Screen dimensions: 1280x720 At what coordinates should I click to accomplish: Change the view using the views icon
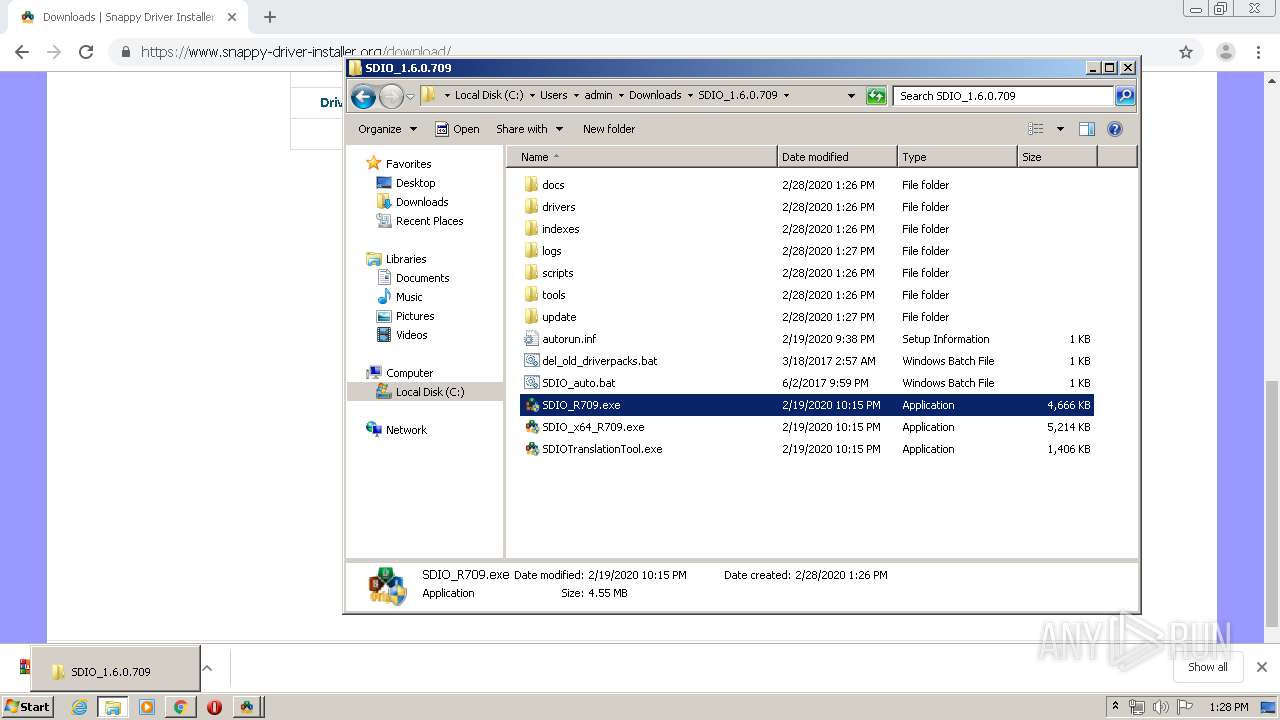(1036, 129)
